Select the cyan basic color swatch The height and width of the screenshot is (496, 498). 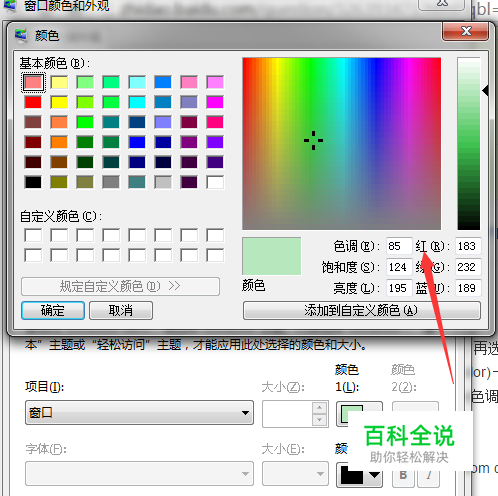pos(137,102)
